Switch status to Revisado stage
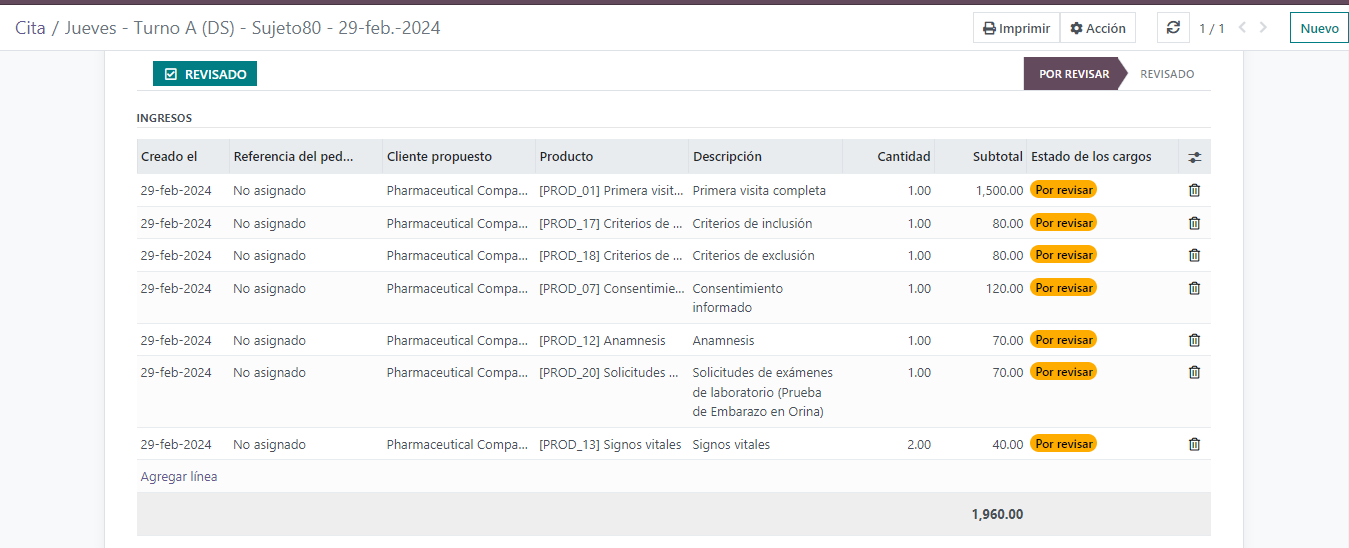The width and height of the screenshot is (1349, 548). click(1166, 74)
